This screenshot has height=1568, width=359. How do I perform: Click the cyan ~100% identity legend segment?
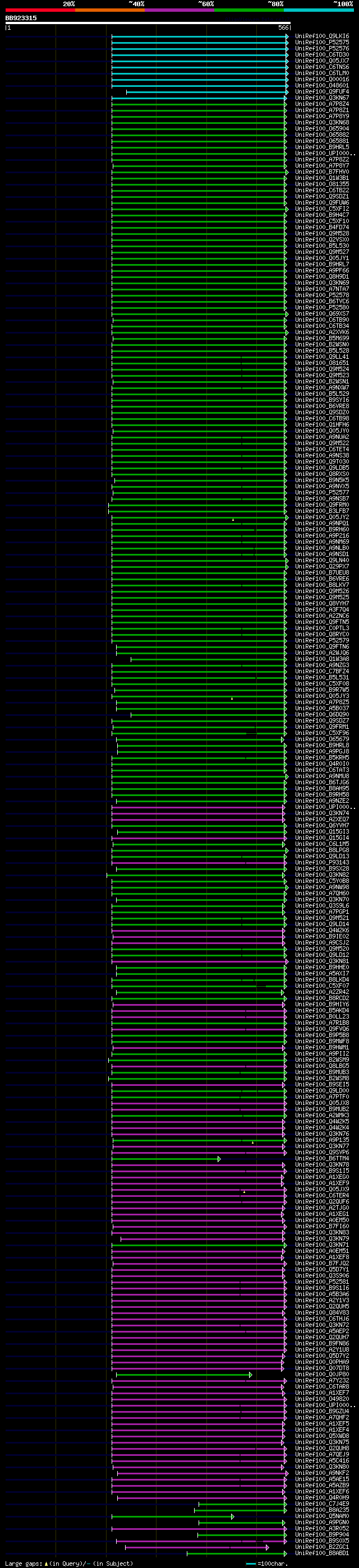coord(319,10)
